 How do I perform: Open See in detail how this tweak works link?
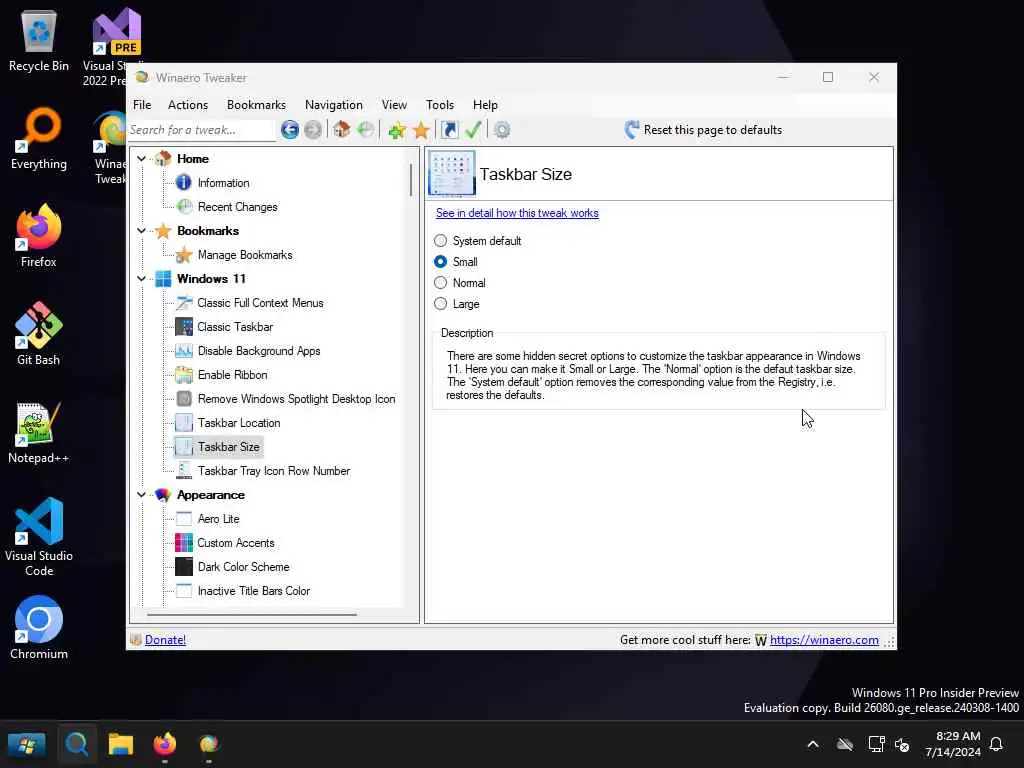click(517, 213)
